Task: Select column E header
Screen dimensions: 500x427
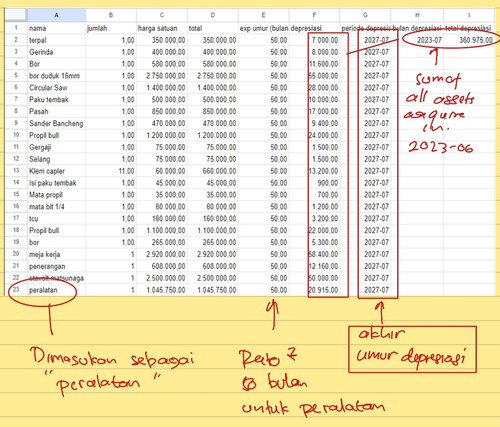Action: [264, 15]
